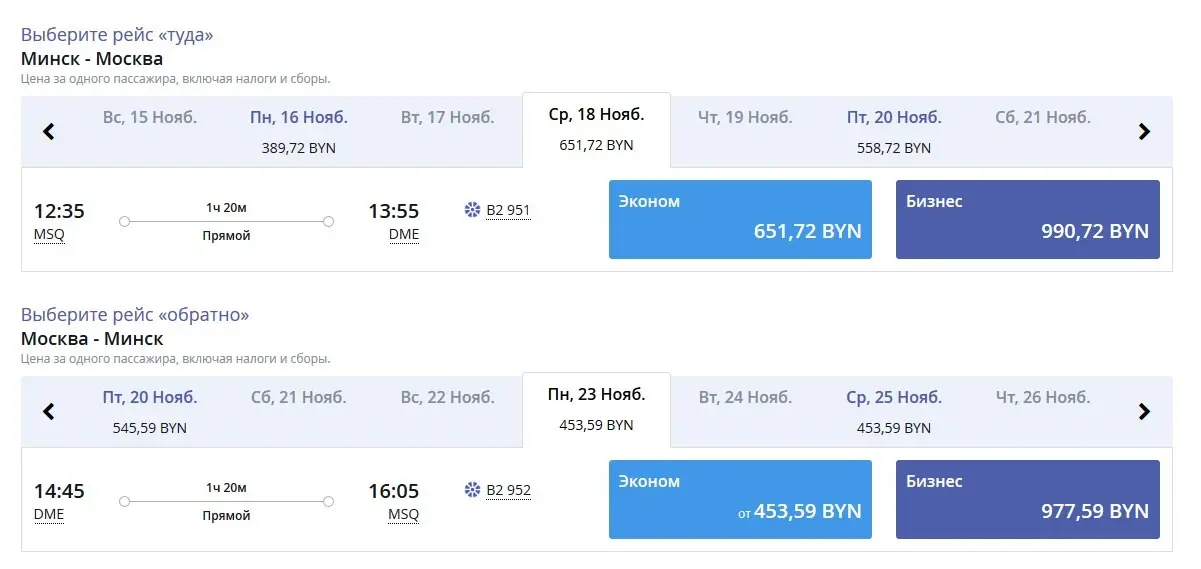The image size is (1201, 569).
Task: Show earlier return dates with left arrow
Action: (x=48, y=411)
